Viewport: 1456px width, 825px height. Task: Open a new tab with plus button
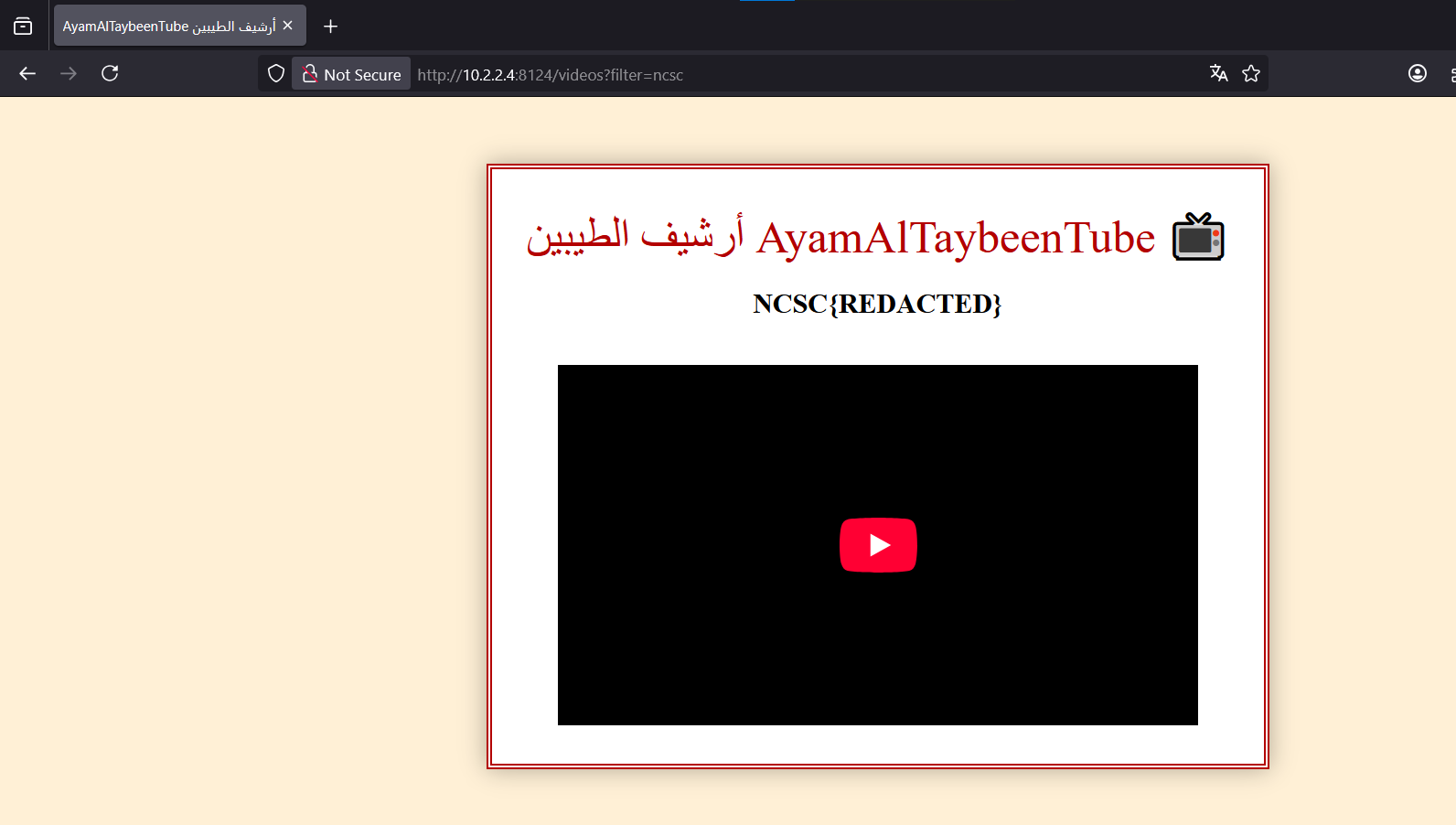331,27
